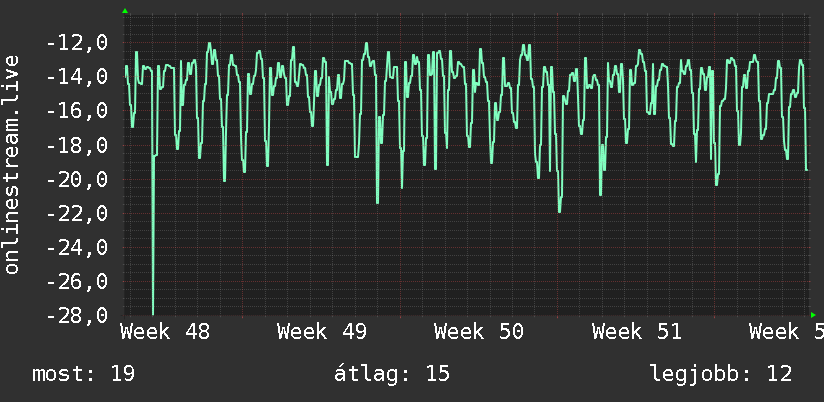Click the -14,0 y-axis label

[77, 77]
